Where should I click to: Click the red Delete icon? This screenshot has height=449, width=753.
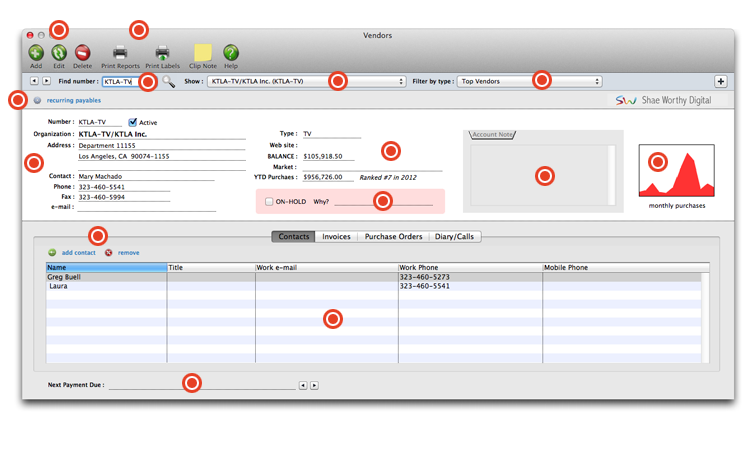[82, 52]
